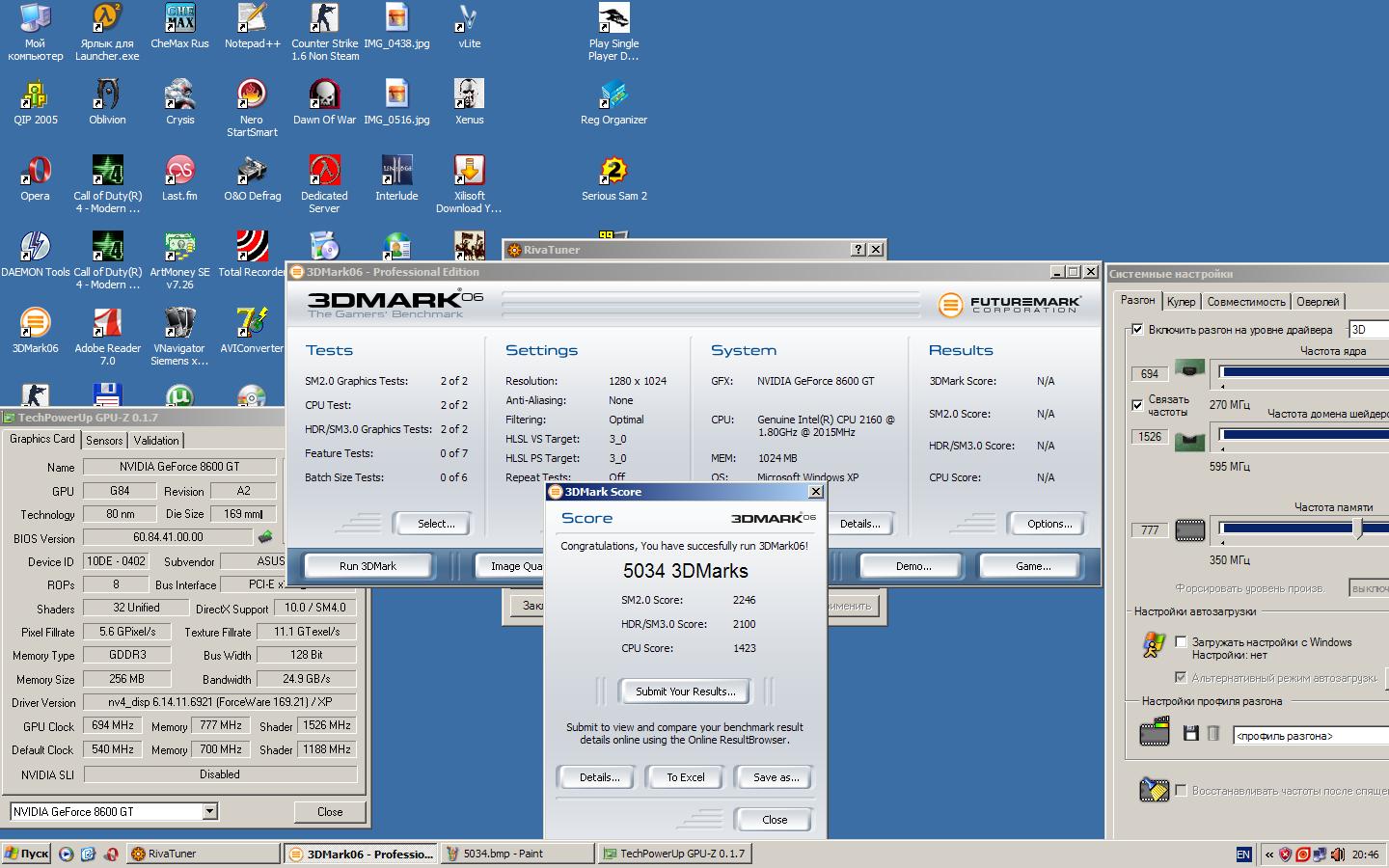Image resolution: width=1389 pixels, height=868 pixels.
Task: Enable Загружать настройки с Windows checkbox
Action: (x=1181, y=642)
